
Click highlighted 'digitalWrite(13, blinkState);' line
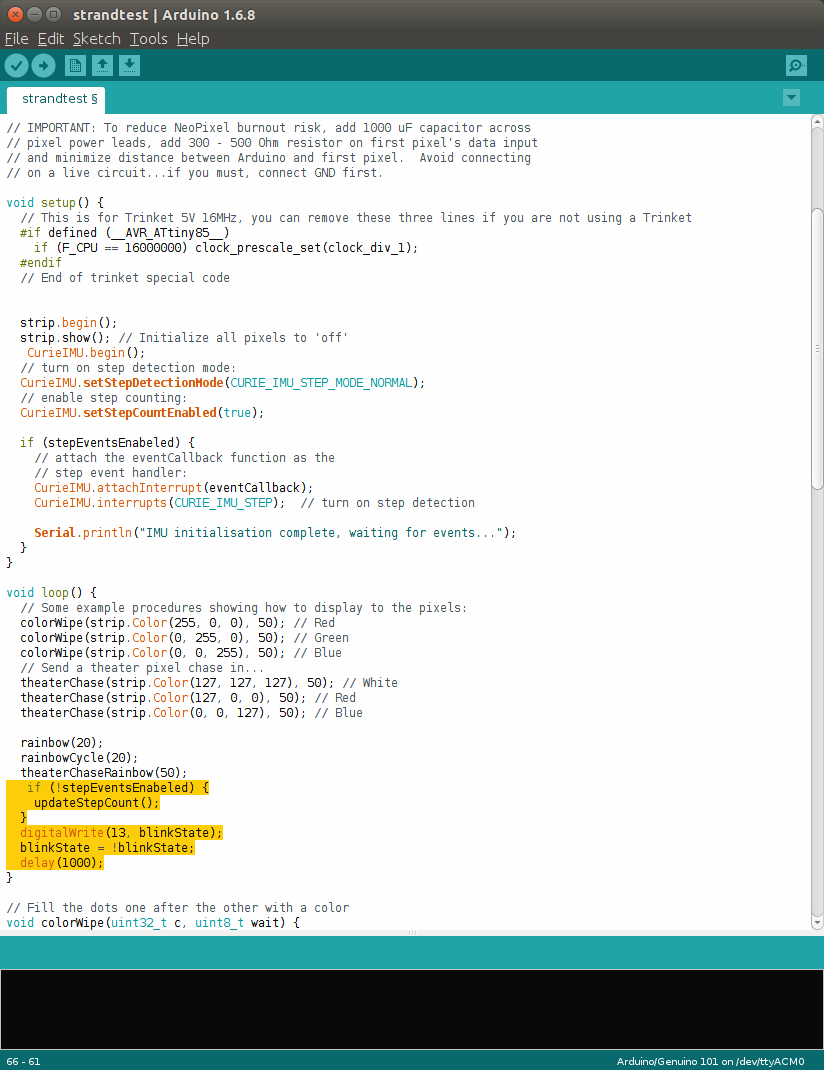coord(121,833)
